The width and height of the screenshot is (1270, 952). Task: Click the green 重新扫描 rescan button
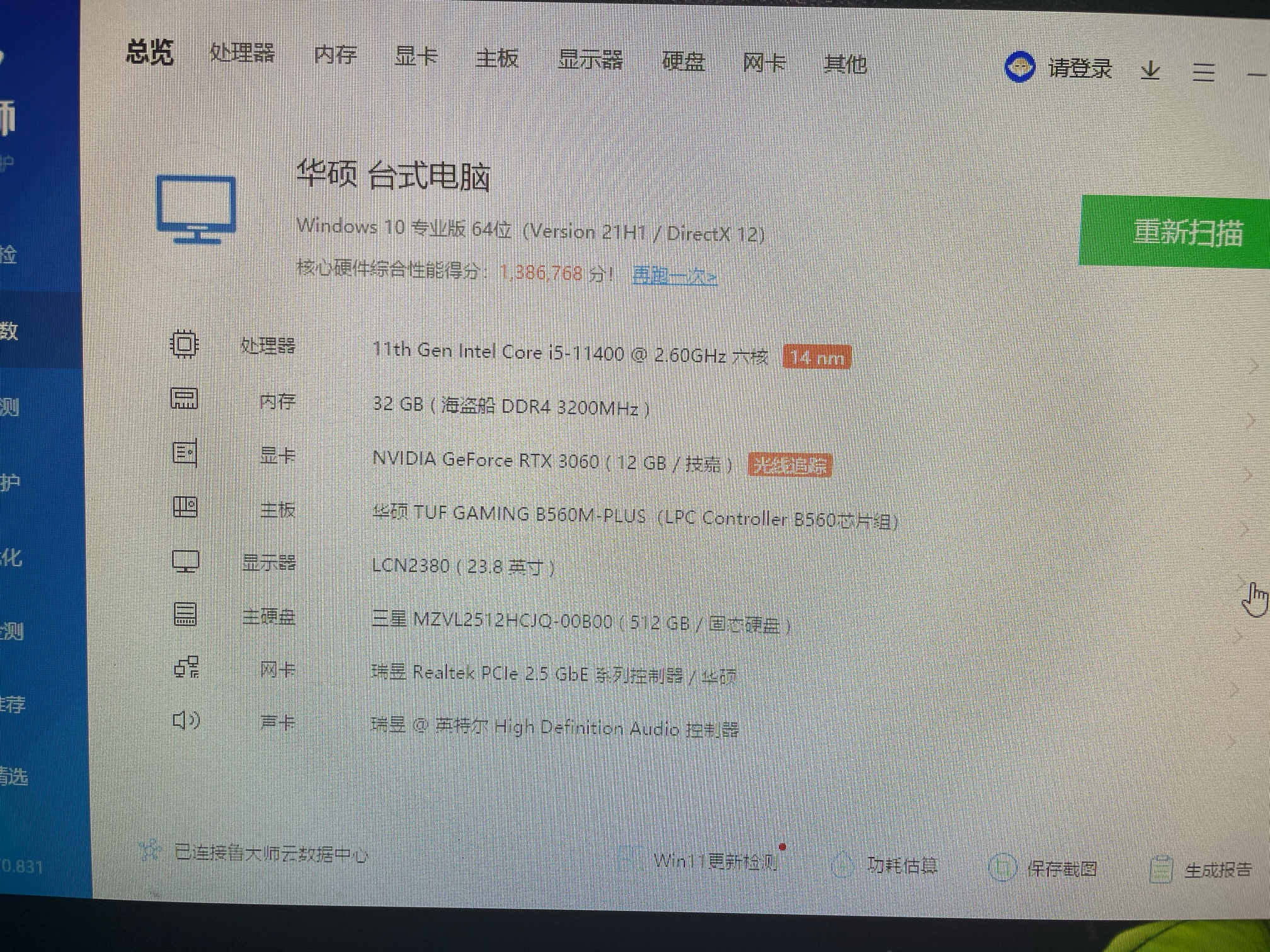[x=1174, y=232]
